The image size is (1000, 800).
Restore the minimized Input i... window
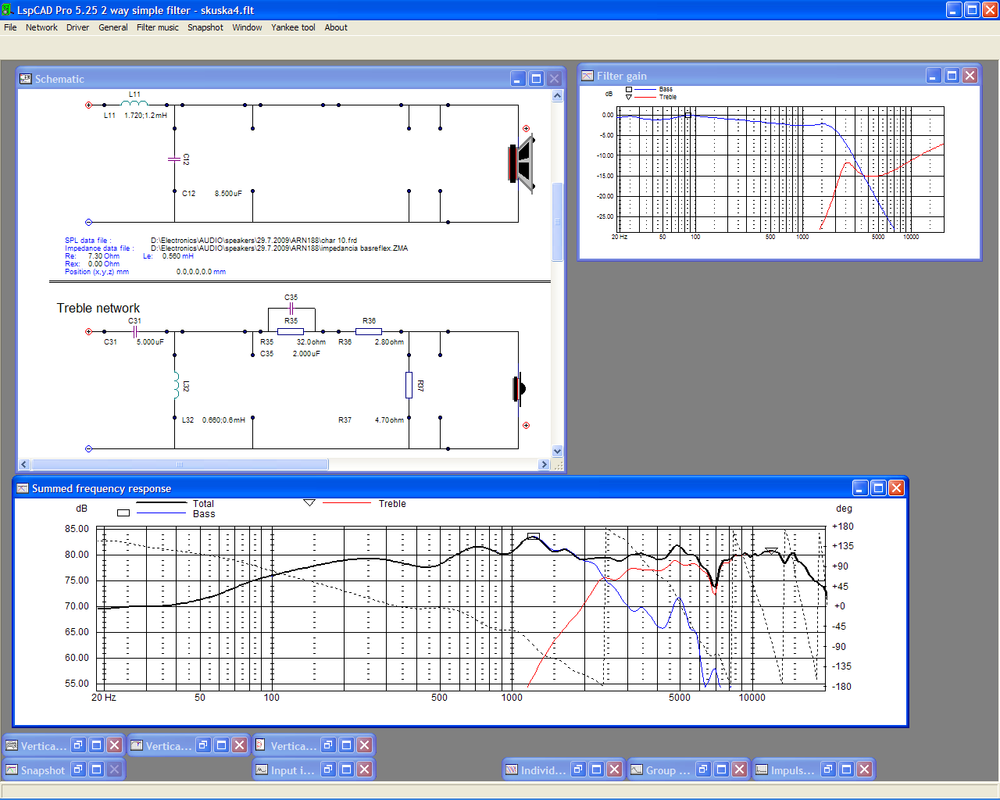(x=328, y=769)
